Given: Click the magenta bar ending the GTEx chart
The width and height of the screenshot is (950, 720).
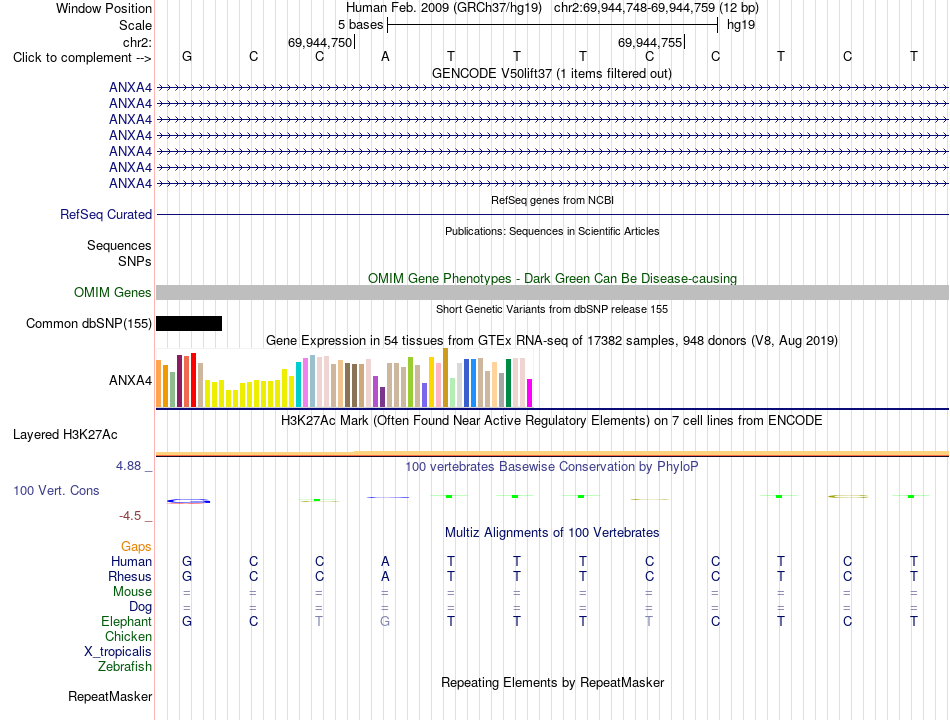Looking at the screenshot, I should pos(530,393).
